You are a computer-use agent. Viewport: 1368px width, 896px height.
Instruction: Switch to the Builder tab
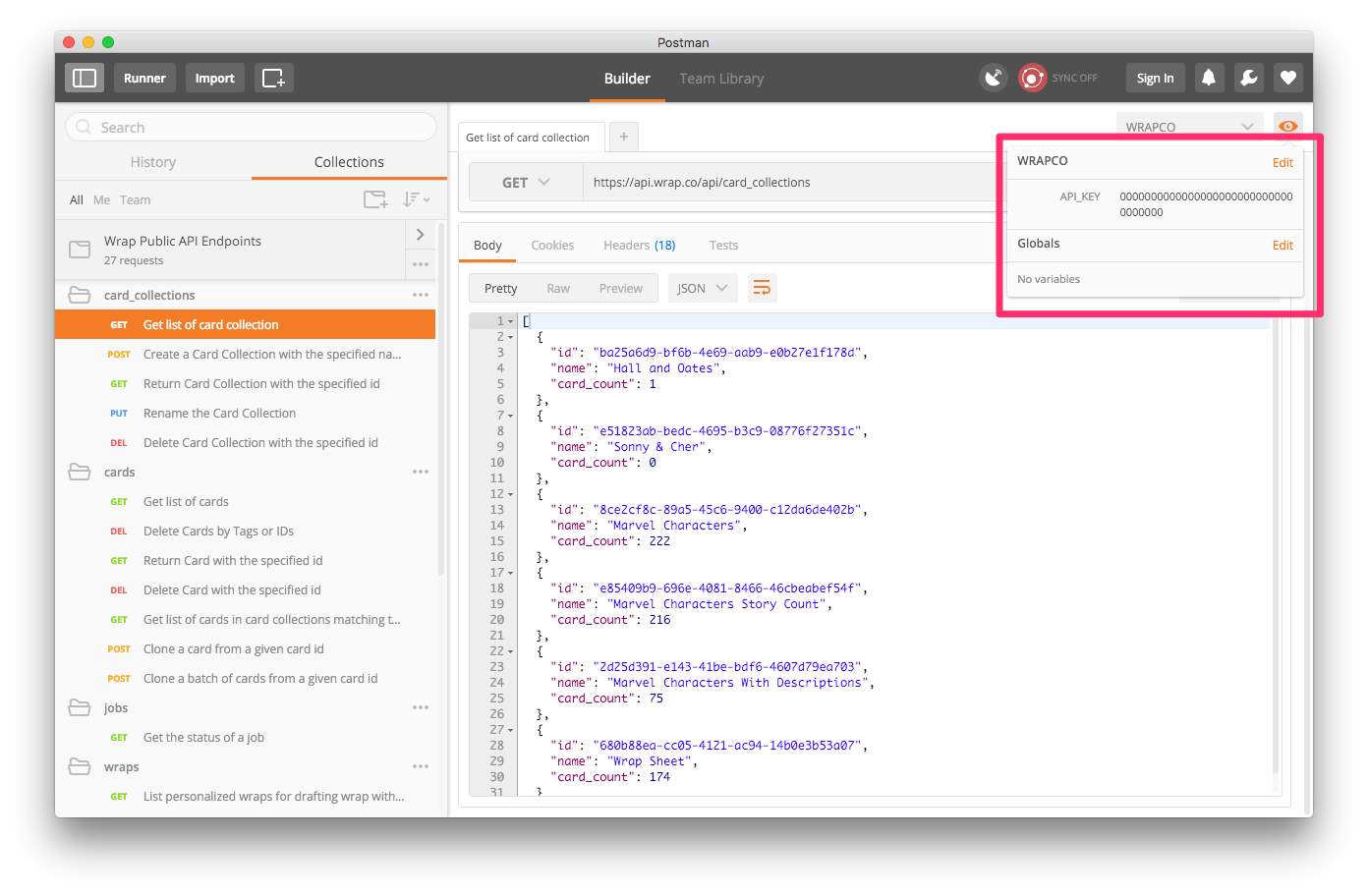(627, 79)
